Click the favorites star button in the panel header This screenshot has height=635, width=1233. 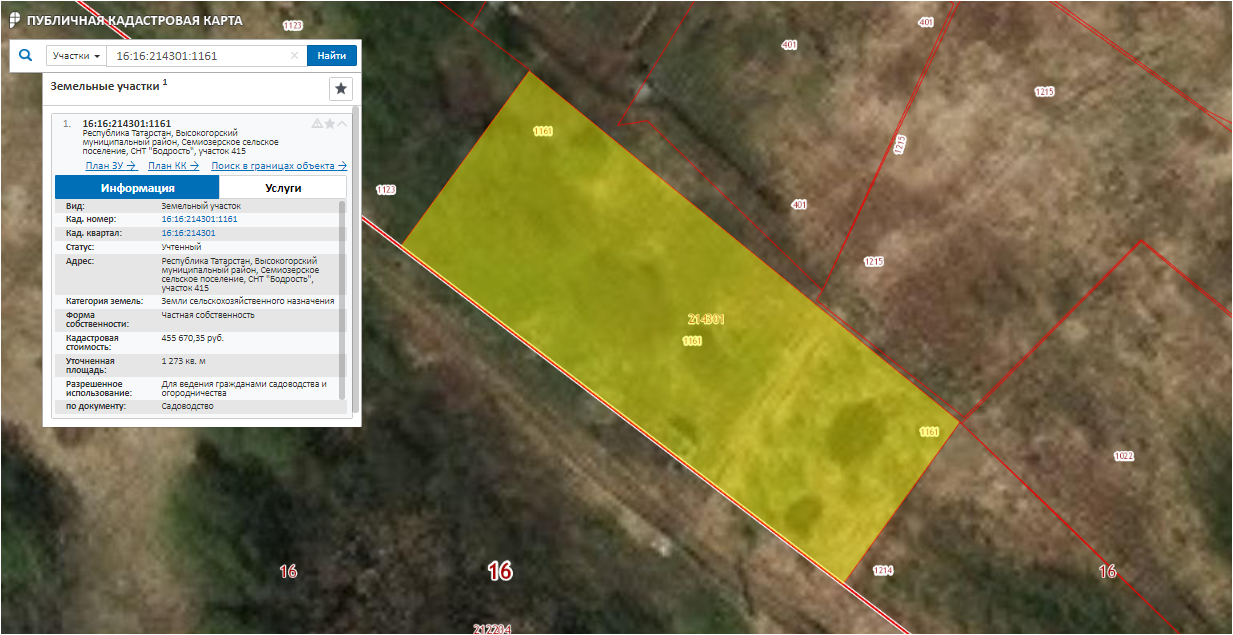pyautogui.click(x=341, y=89)
